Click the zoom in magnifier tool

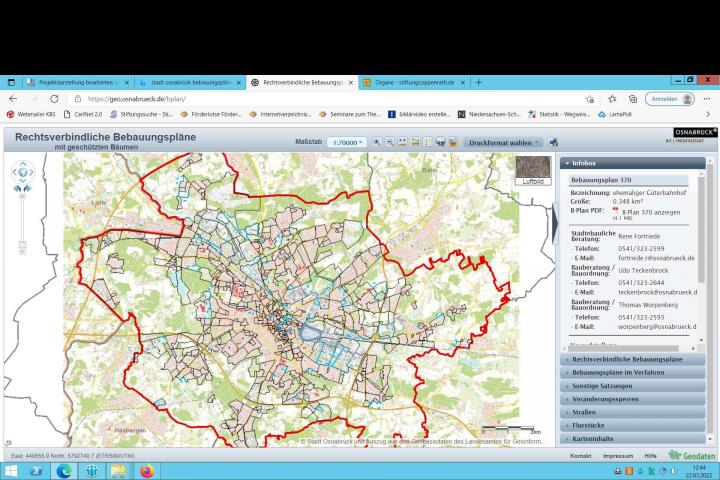pyautogui.click(x=378, y=143)
